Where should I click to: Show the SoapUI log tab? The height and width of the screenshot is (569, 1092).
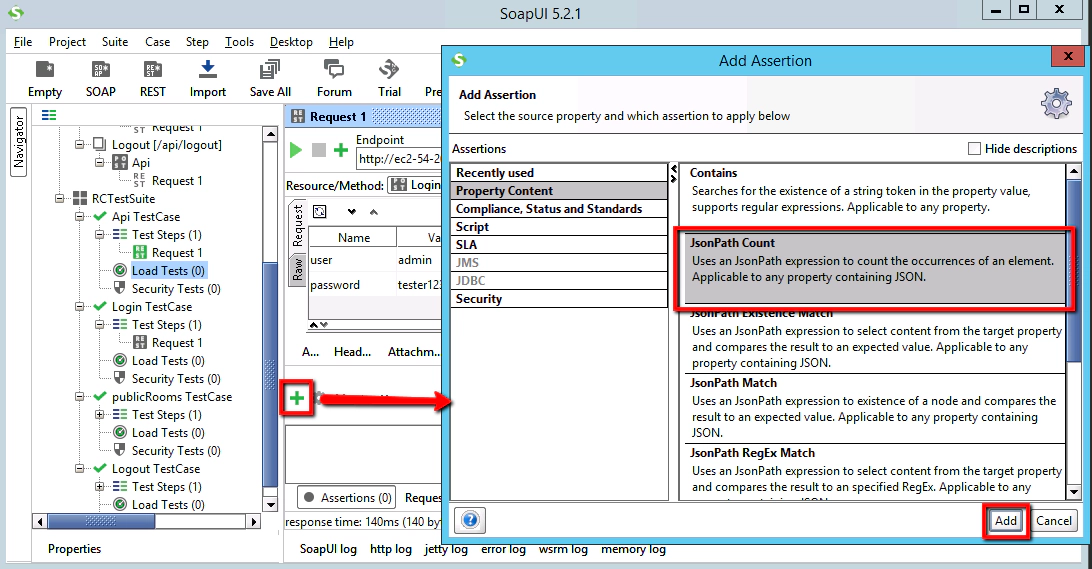coord(328,549)
